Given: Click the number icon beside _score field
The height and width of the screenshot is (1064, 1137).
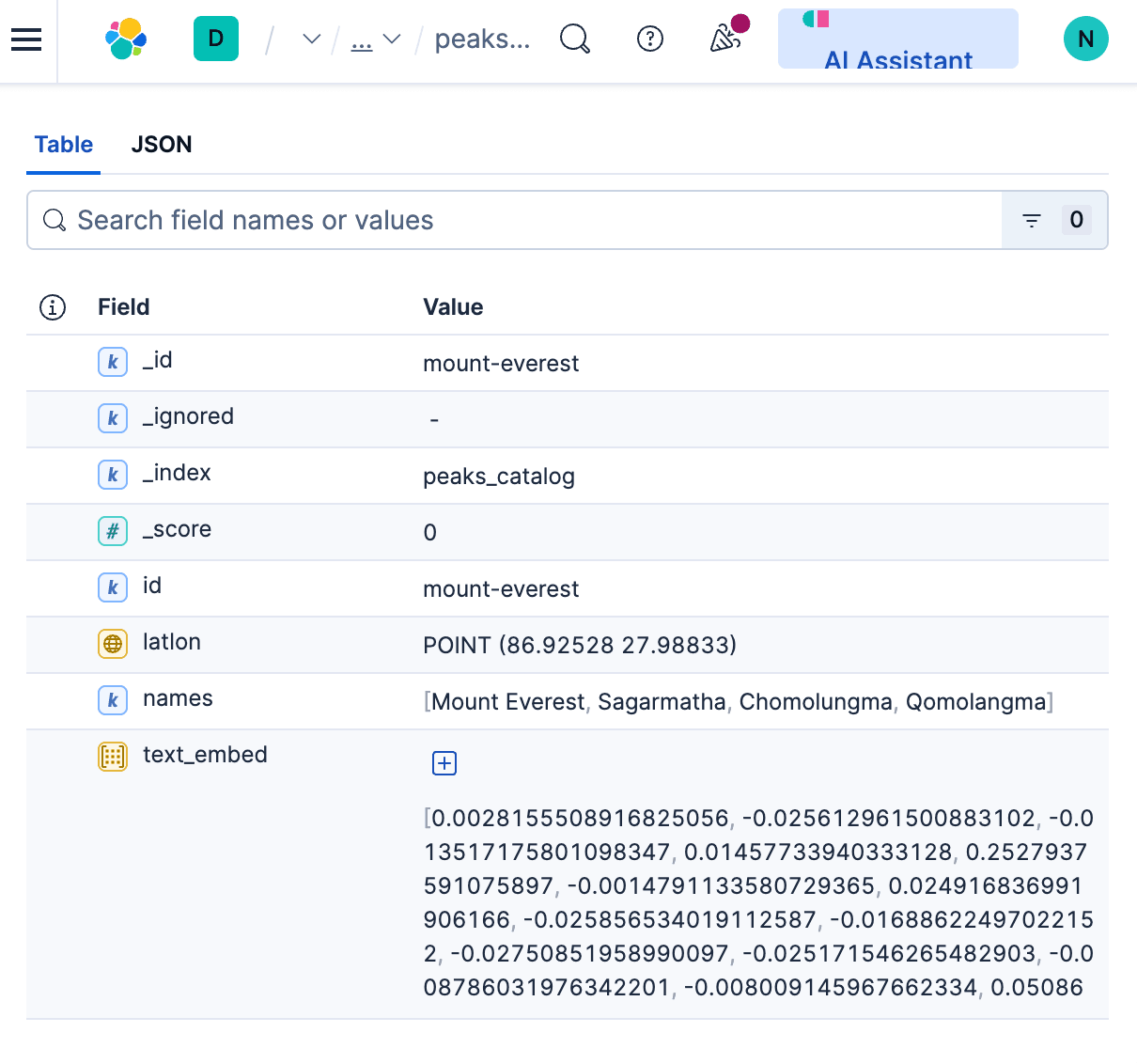Looking at the screenshot, I should click(112, 531).
